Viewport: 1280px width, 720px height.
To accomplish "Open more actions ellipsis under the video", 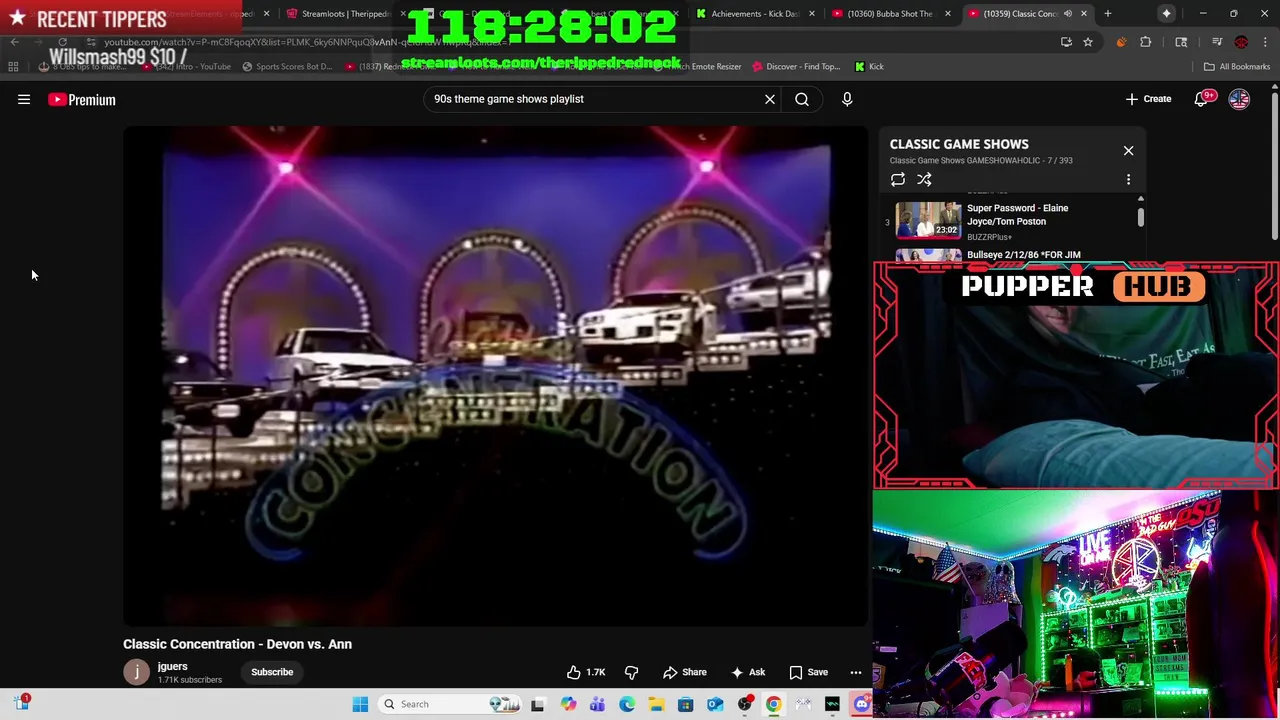I will click(x=856, y=672).
